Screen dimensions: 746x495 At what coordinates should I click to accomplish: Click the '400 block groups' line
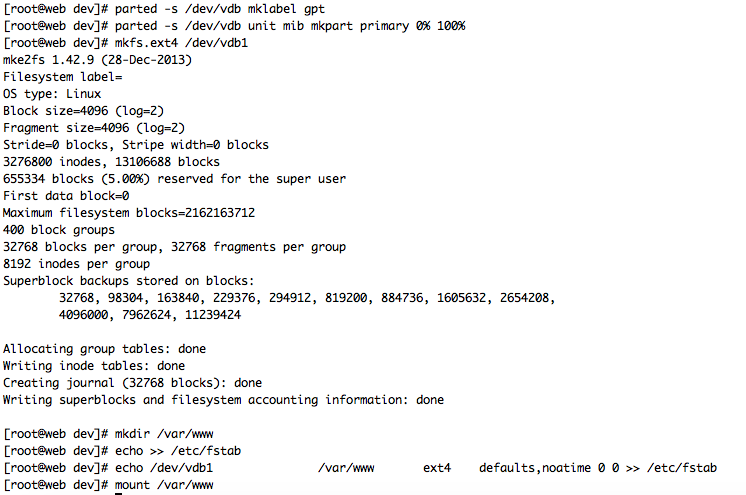click(x=59, y=230)
